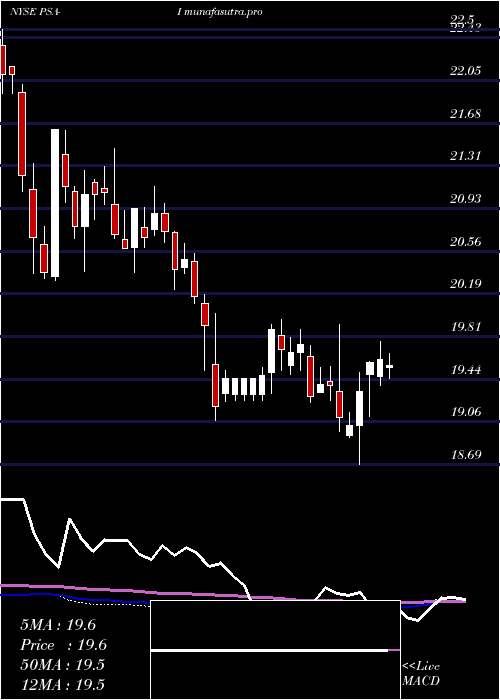The image size is (500, 700).
Task: Click the 5MA : 19.6 readout
Action: point(58,625)
